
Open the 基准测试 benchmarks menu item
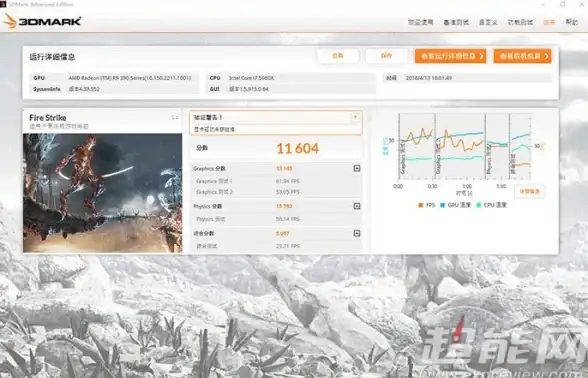456,22
